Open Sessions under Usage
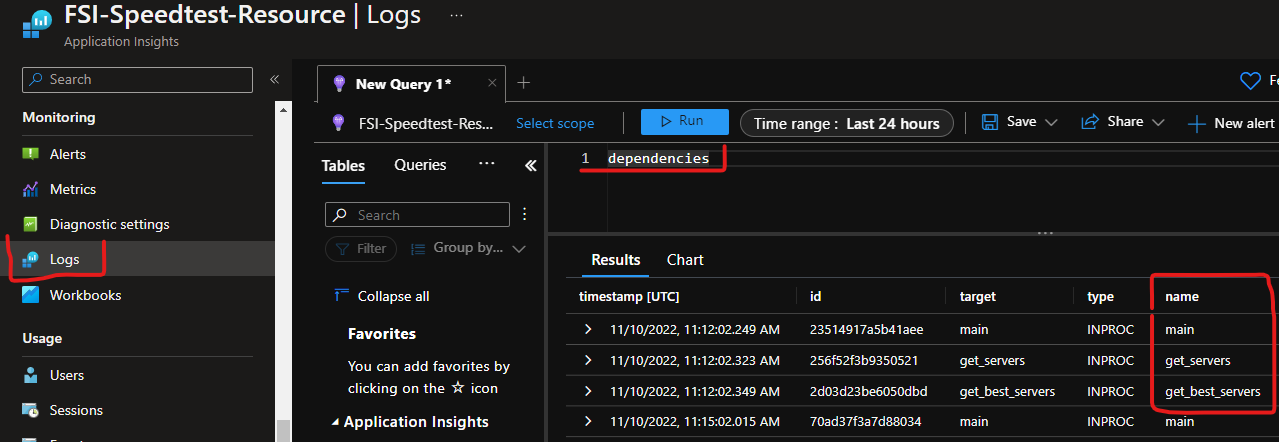The height and width of the screenshot is (442, 1279). tap(76, 410)
